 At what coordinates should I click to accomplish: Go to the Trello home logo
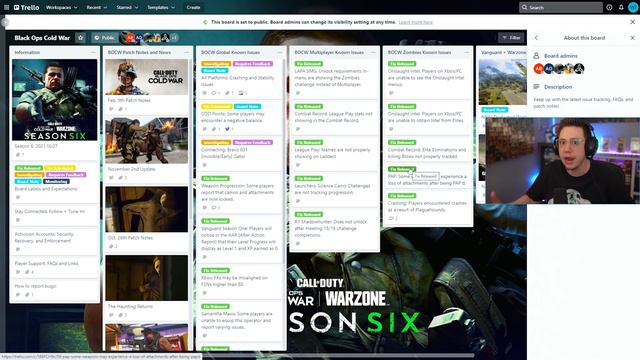pos(27,7)
